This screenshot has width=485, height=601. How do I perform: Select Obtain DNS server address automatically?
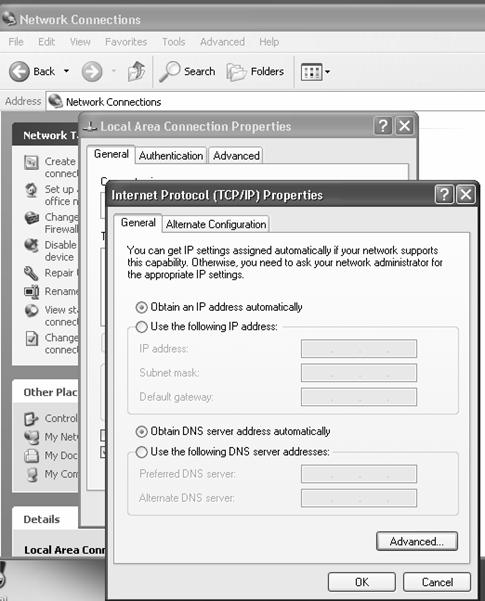point(141,432)
